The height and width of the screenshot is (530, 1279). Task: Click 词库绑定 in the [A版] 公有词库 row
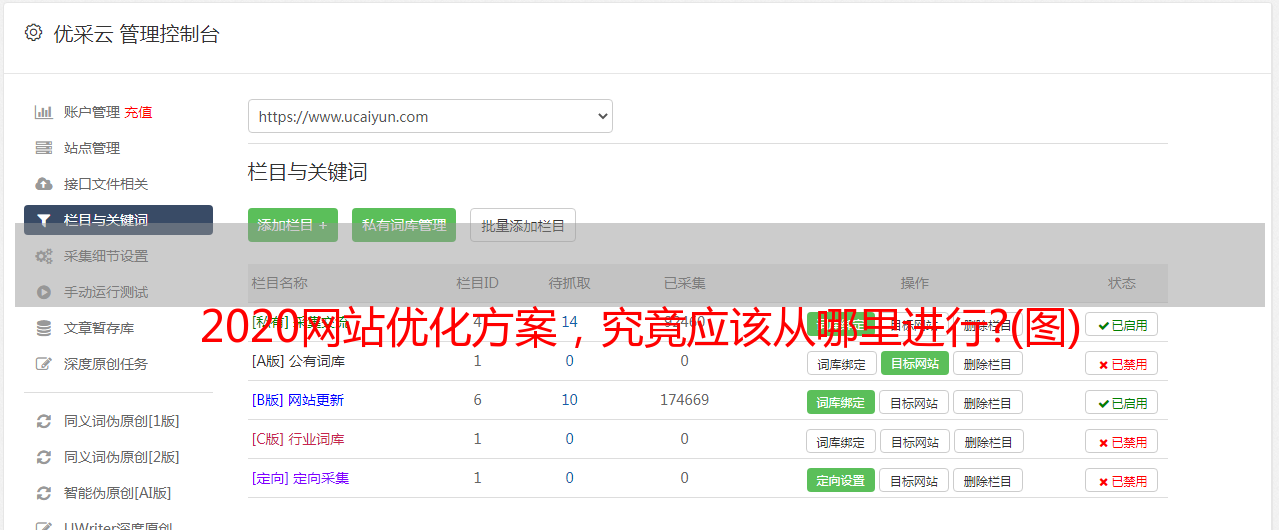(x=842, y=364)
